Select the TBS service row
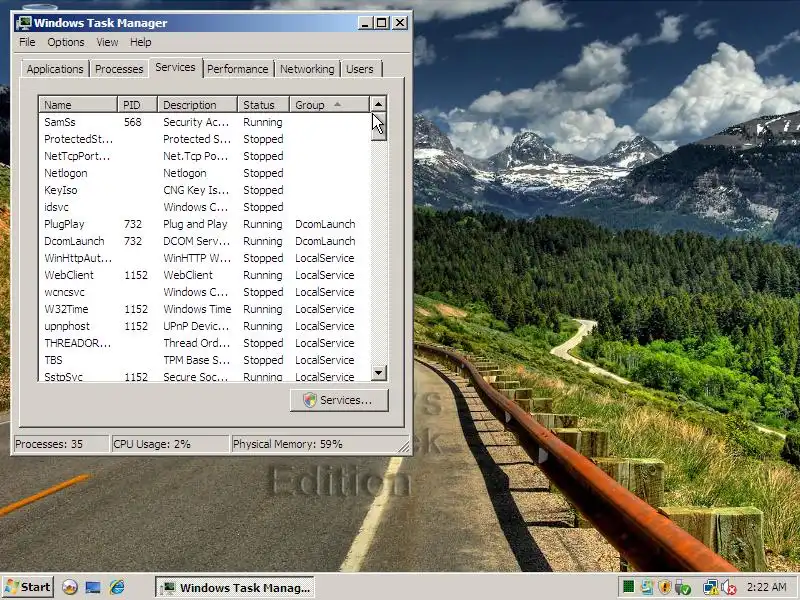 [x=204, y=360]
